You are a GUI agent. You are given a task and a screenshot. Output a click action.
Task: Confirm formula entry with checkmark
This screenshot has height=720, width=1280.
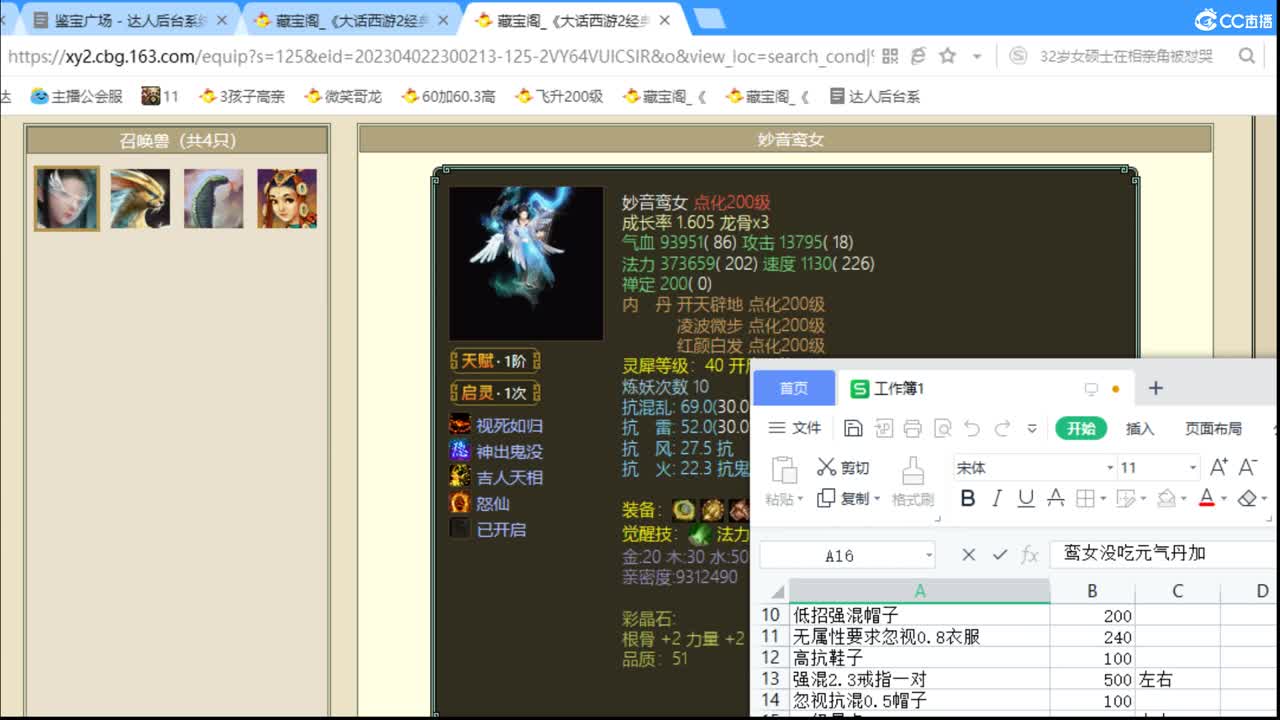pyautogui.click(x=999, y=555)
